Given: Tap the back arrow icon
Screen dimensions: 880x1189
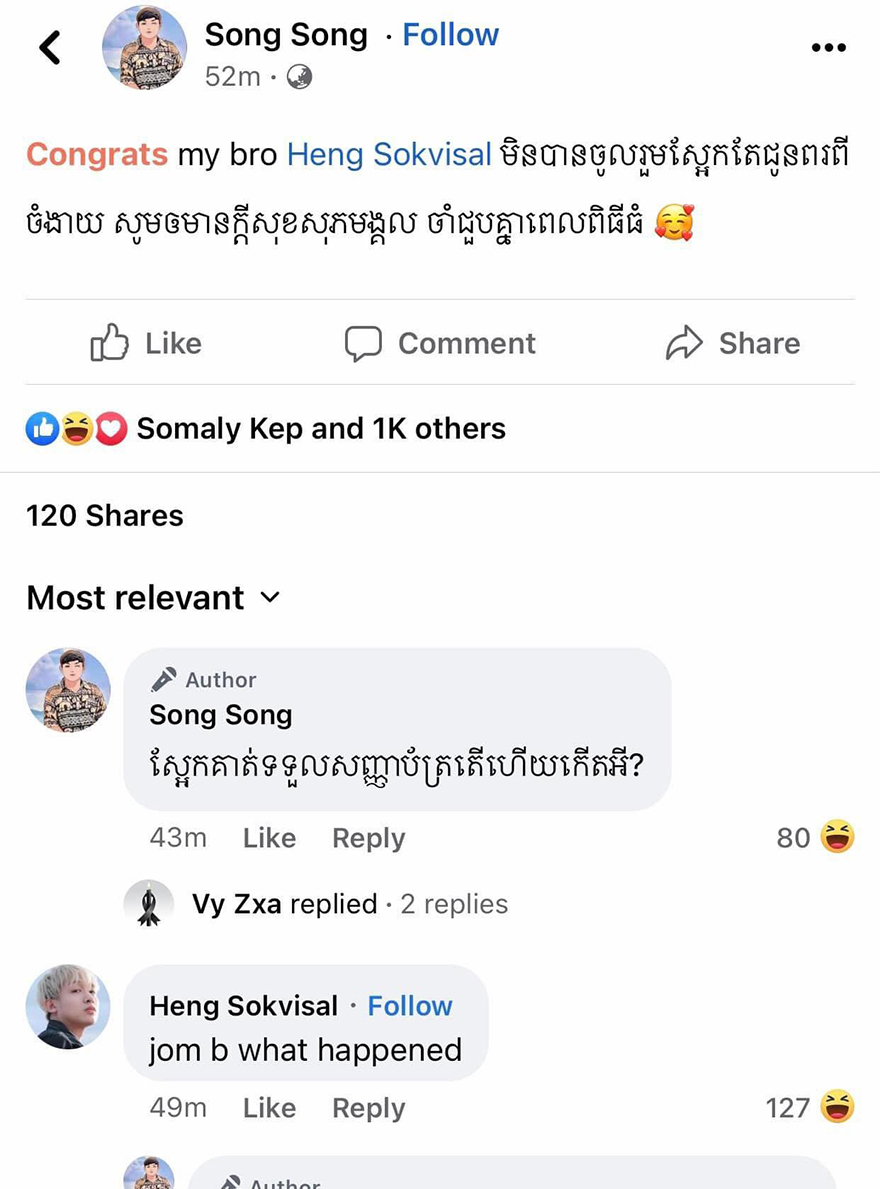Looking at the screenshot, I should click(49, 47).
